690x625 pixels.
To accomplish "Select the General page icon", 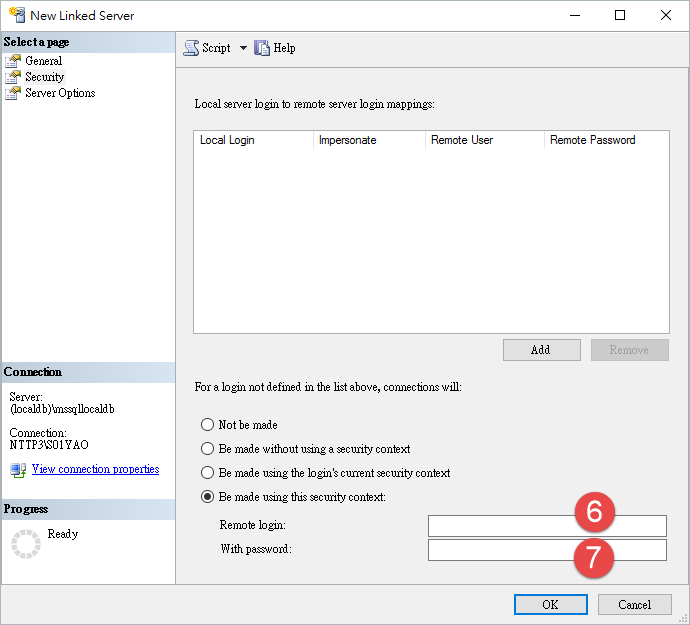I will (x=13, y=61).
